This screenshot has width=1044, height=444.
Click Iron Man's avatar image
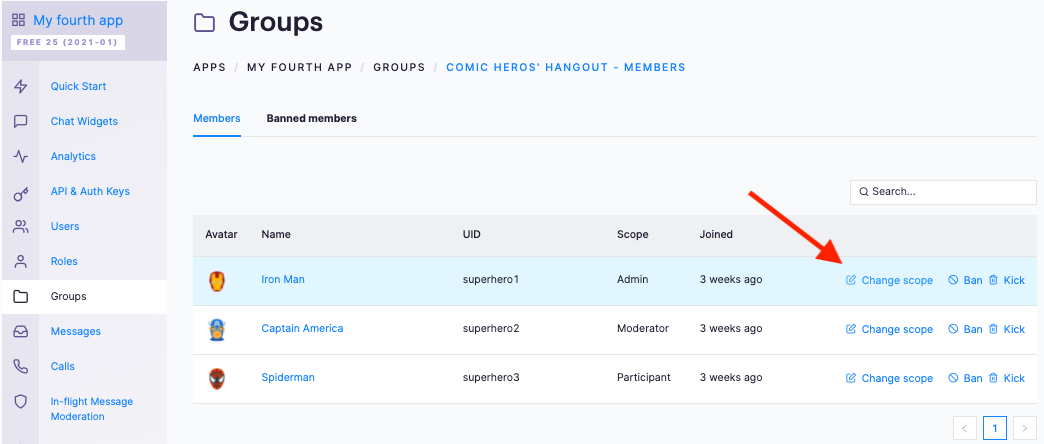[x=217, y=280]
